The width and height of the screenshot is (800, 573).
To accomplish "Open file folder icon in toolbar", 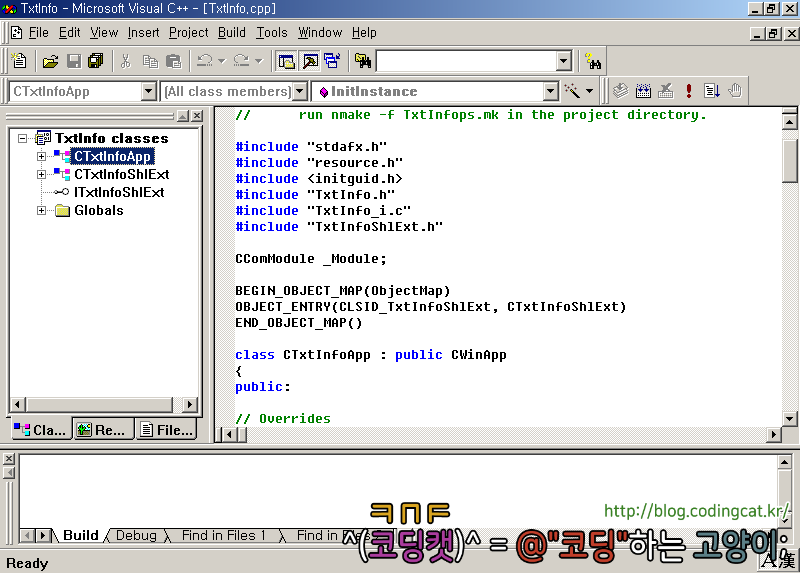I will click(51, 61).
